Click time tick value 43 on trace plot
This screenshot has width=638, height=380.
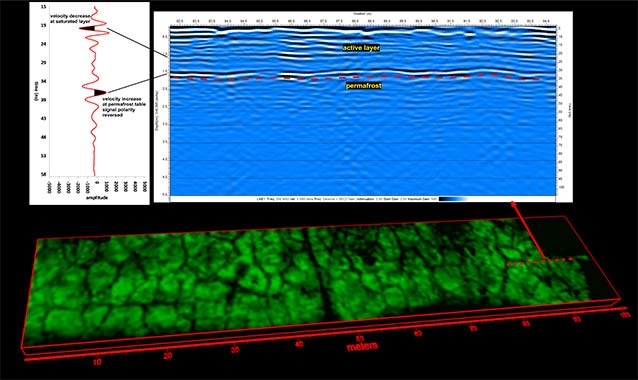(43, 118)
